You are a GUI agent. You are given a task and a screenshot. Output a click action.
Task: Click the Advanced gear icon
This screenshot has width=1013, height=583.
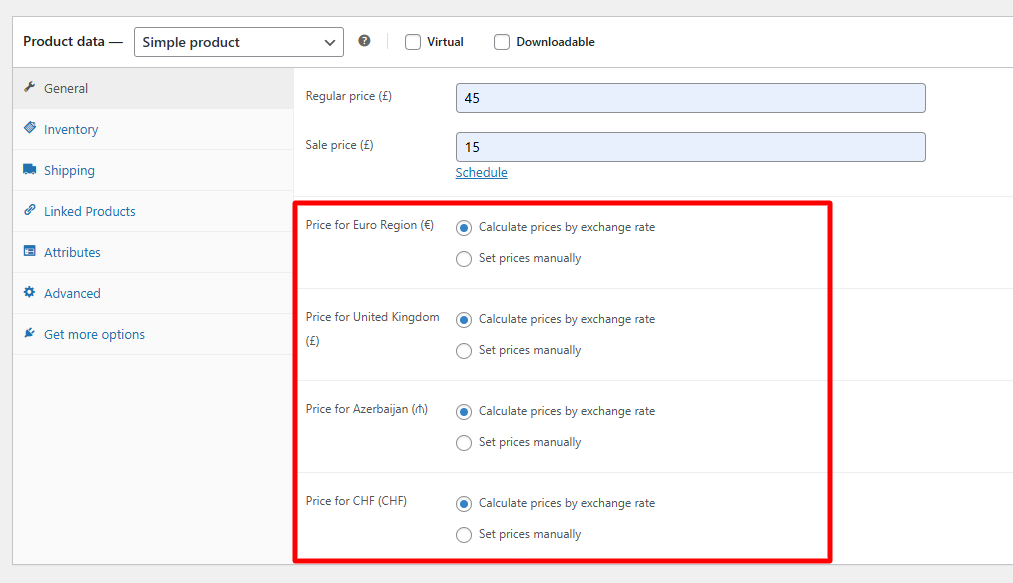[30, 293]
